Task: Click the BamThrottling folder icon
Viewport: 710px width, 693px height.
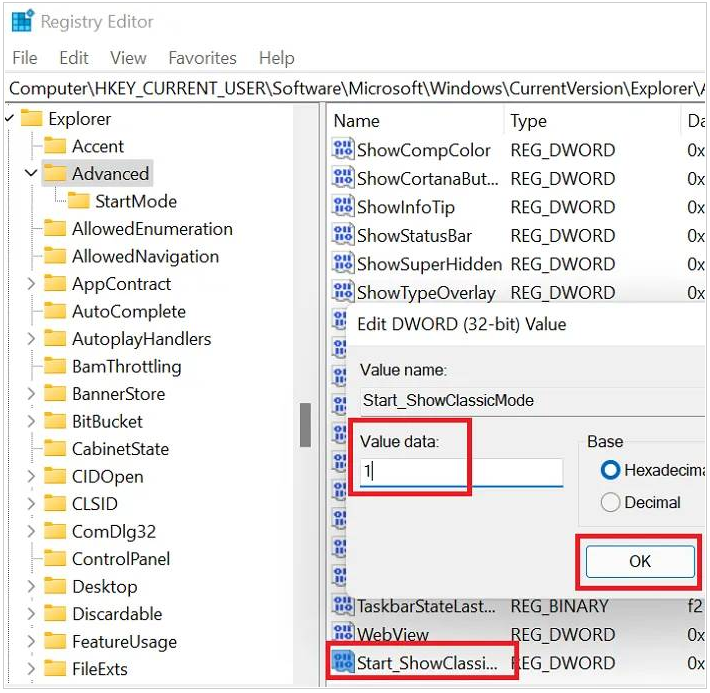Action: coord(55,366)
